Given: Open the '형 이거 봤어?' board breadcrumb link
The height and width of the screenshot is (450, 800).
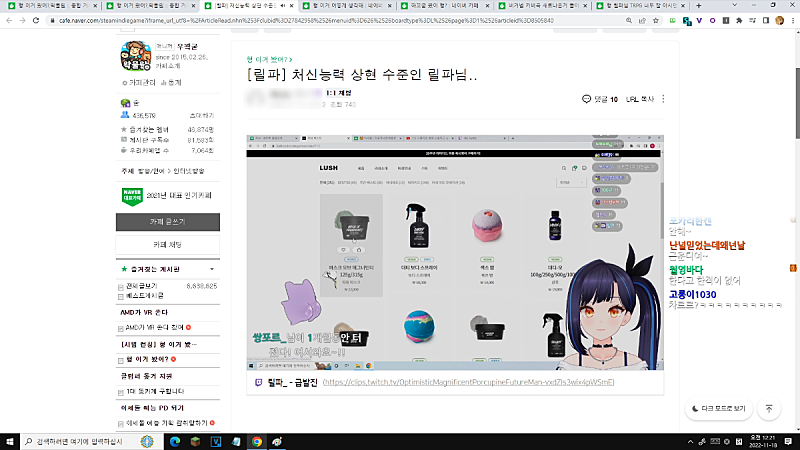Looking at the screenshot, I should [x=269, y=60].
